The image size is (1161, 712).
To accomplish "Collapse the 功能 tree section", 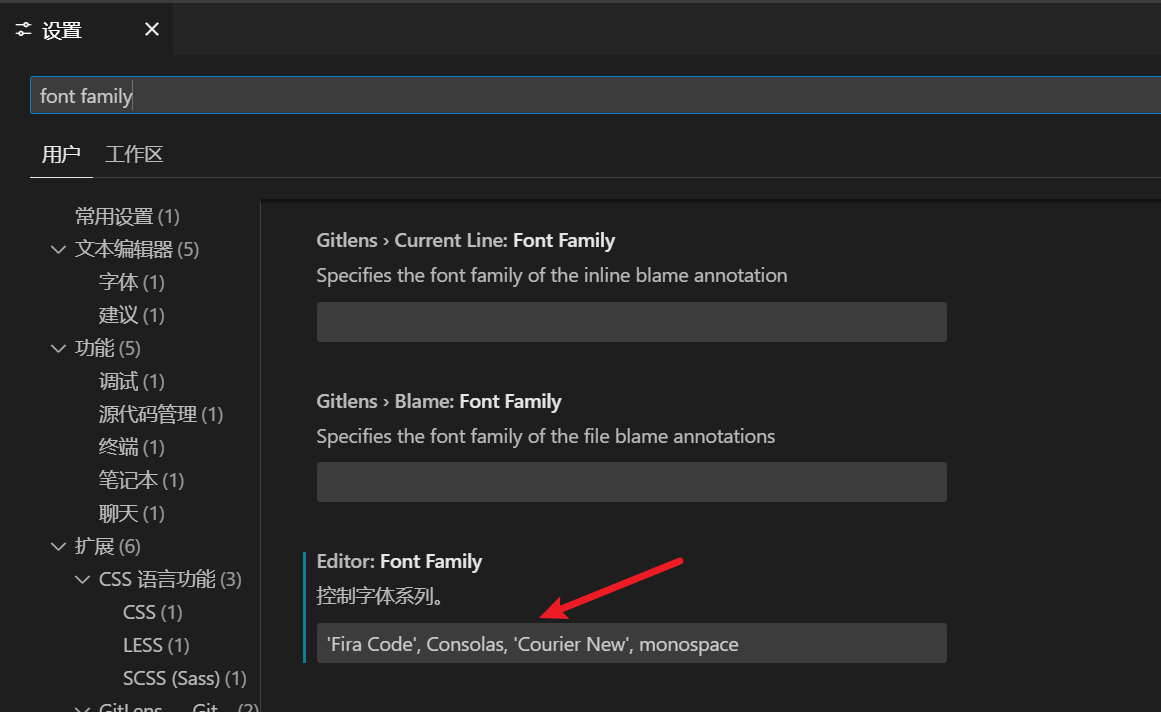I will tap(58, 349).
